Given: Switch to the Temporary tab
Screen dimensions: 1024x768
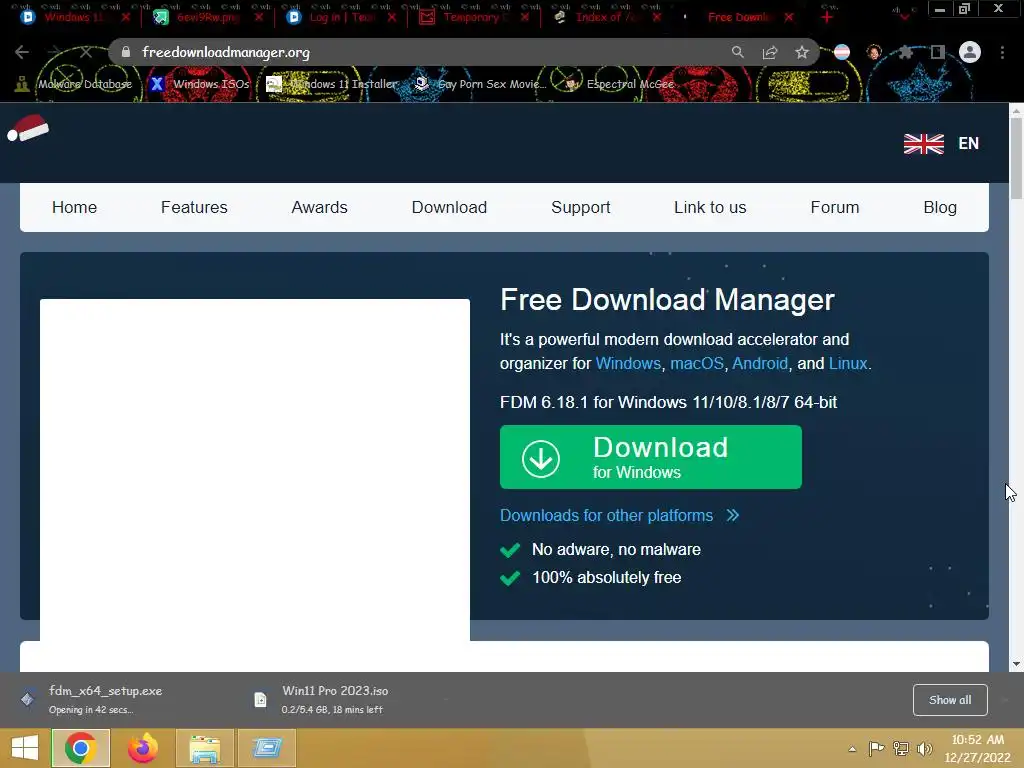Looking at the screenshot, I should [x=475, y=17].
